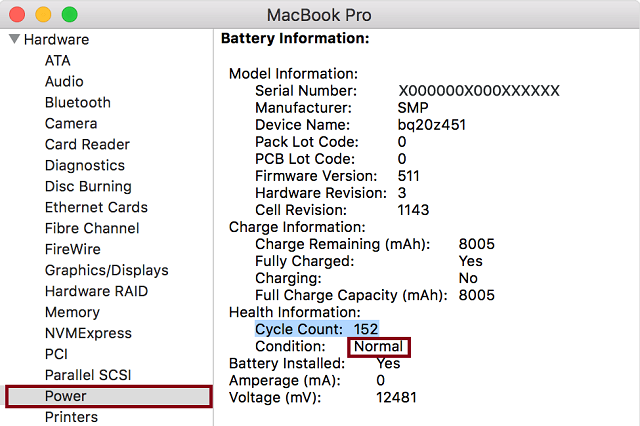Open Fibre Channel section
Screen dimensions: 640x426
tap(92, 228)
